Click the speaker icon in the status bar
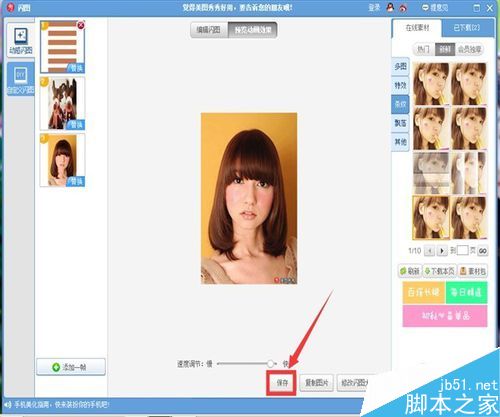The image size is (500, 417). tap(7, 405)
